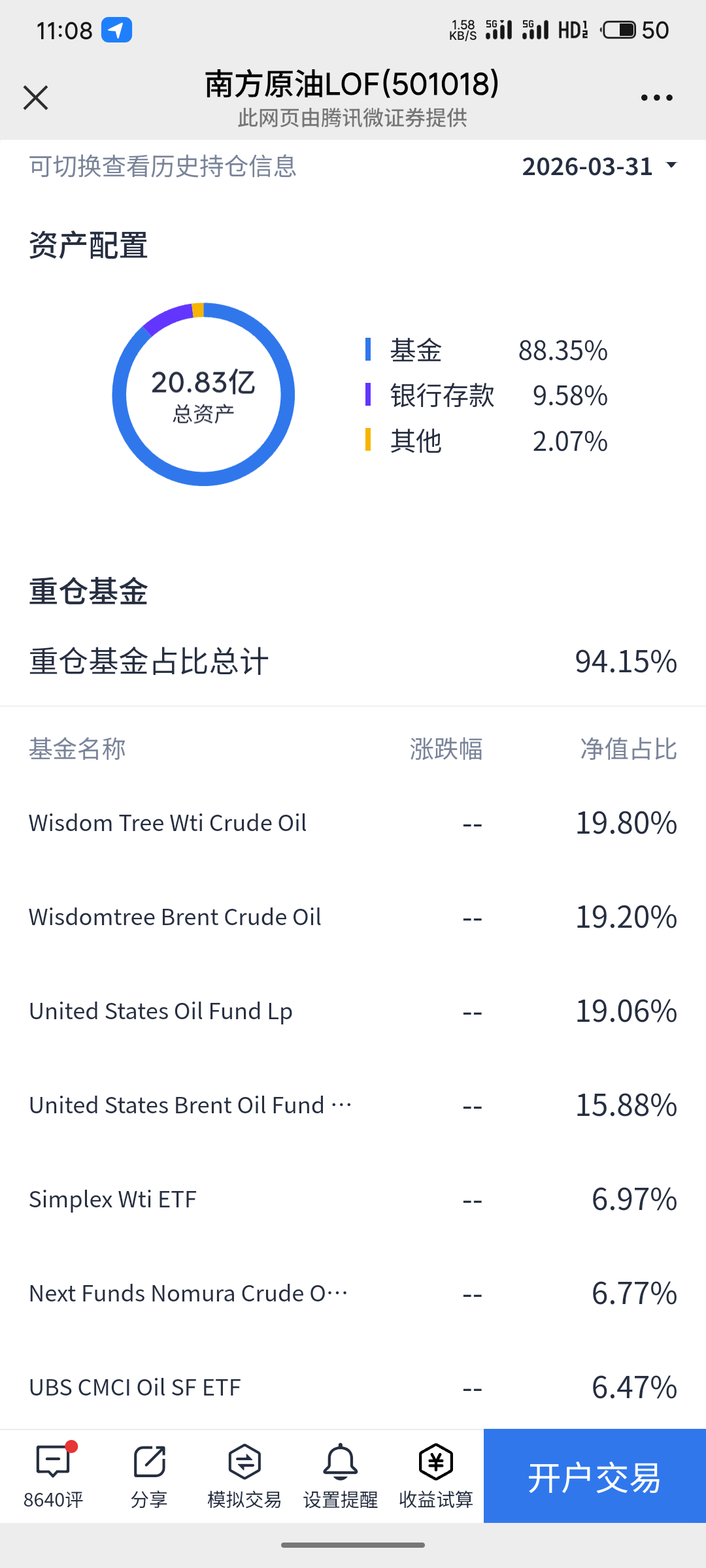The width and height of the screenshot is (706, 1568).
Task: Click the 开户交易 button
Action: (x=595, y=1476)
